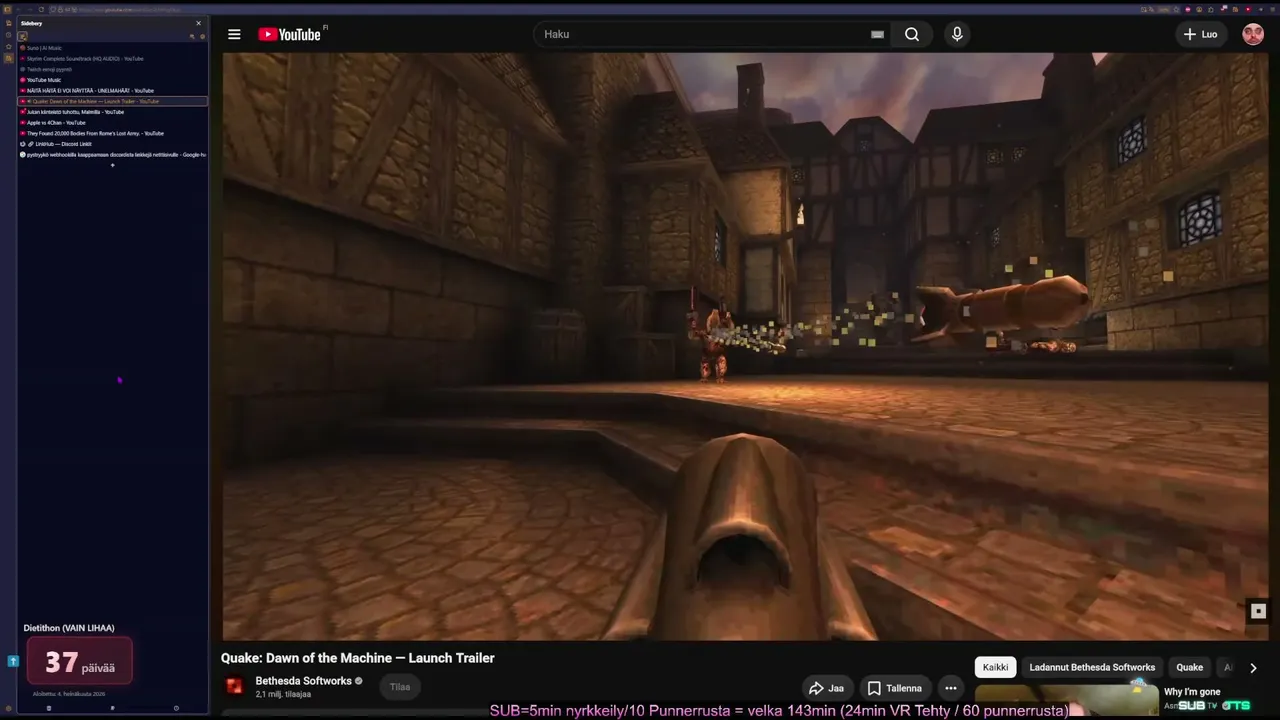Click the Luo create button

pyautogui.click(x=1200, y=34)
